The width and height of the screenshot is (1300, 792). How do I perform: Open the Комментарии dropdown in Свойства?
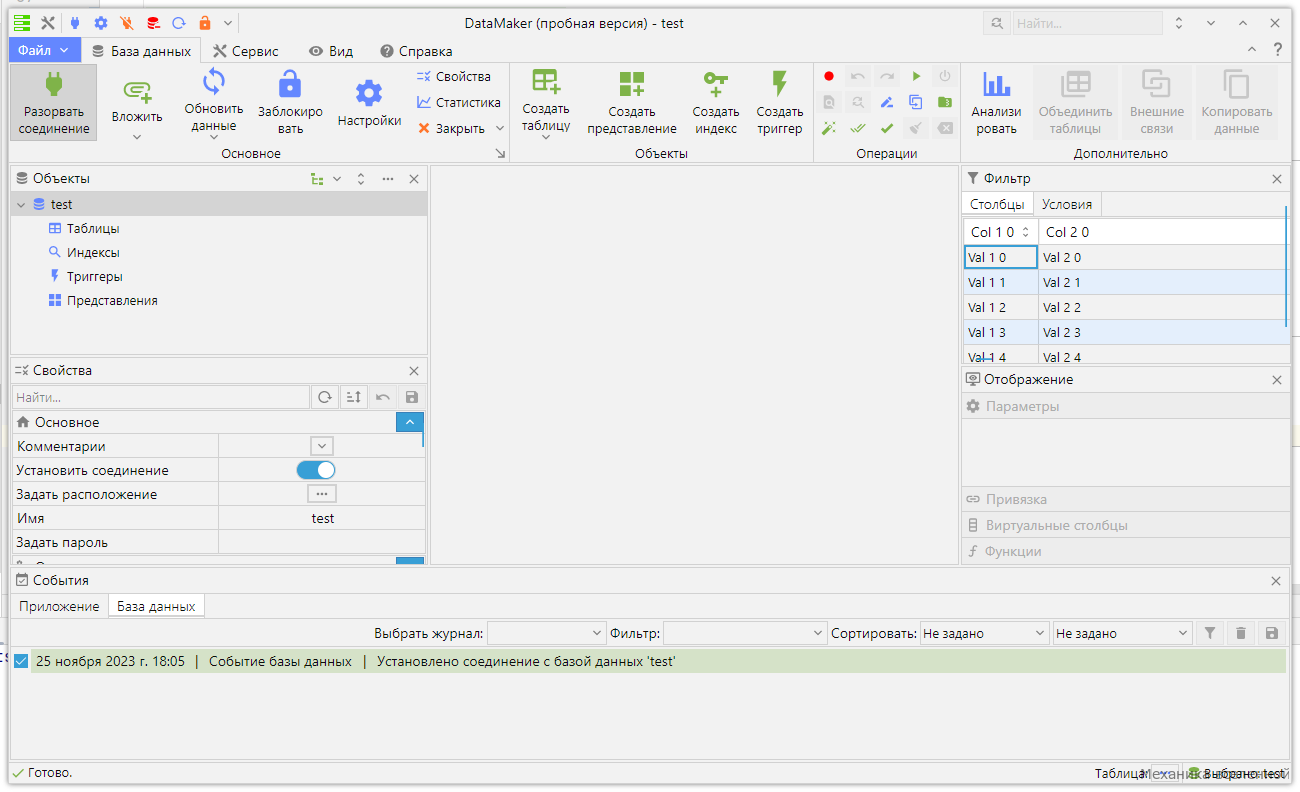pos(321,446)
